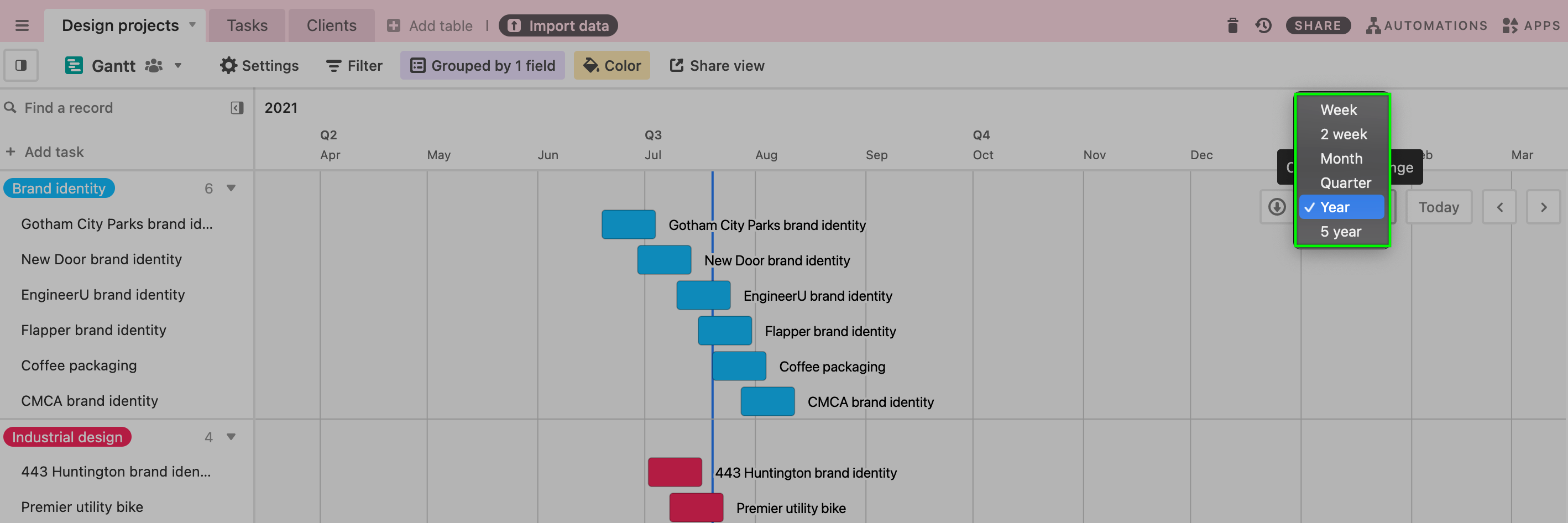Click the trash icon in header

pos(1232,25)
